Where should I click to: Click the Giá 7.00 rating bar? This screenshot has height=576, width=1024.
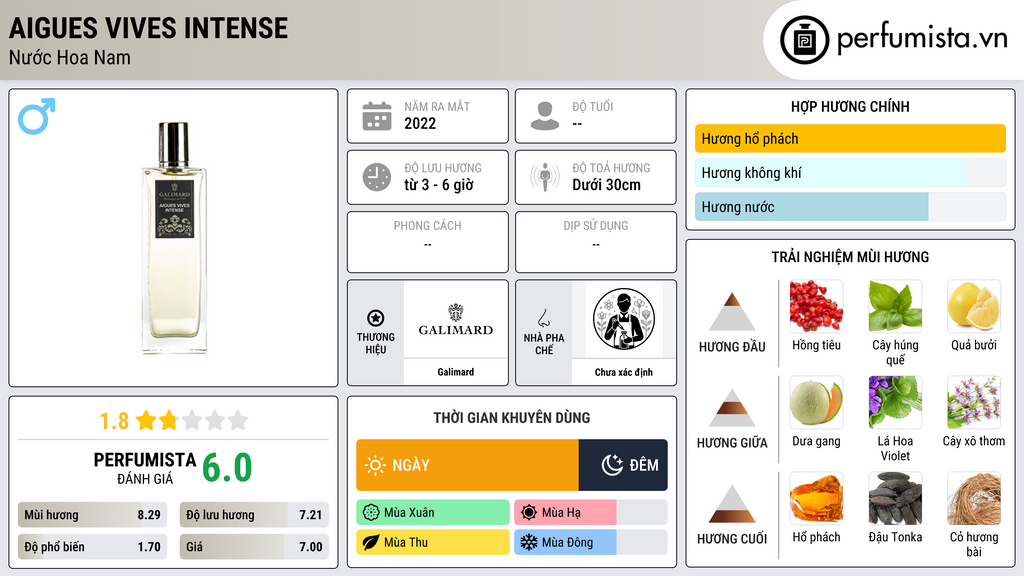point(254,547)
